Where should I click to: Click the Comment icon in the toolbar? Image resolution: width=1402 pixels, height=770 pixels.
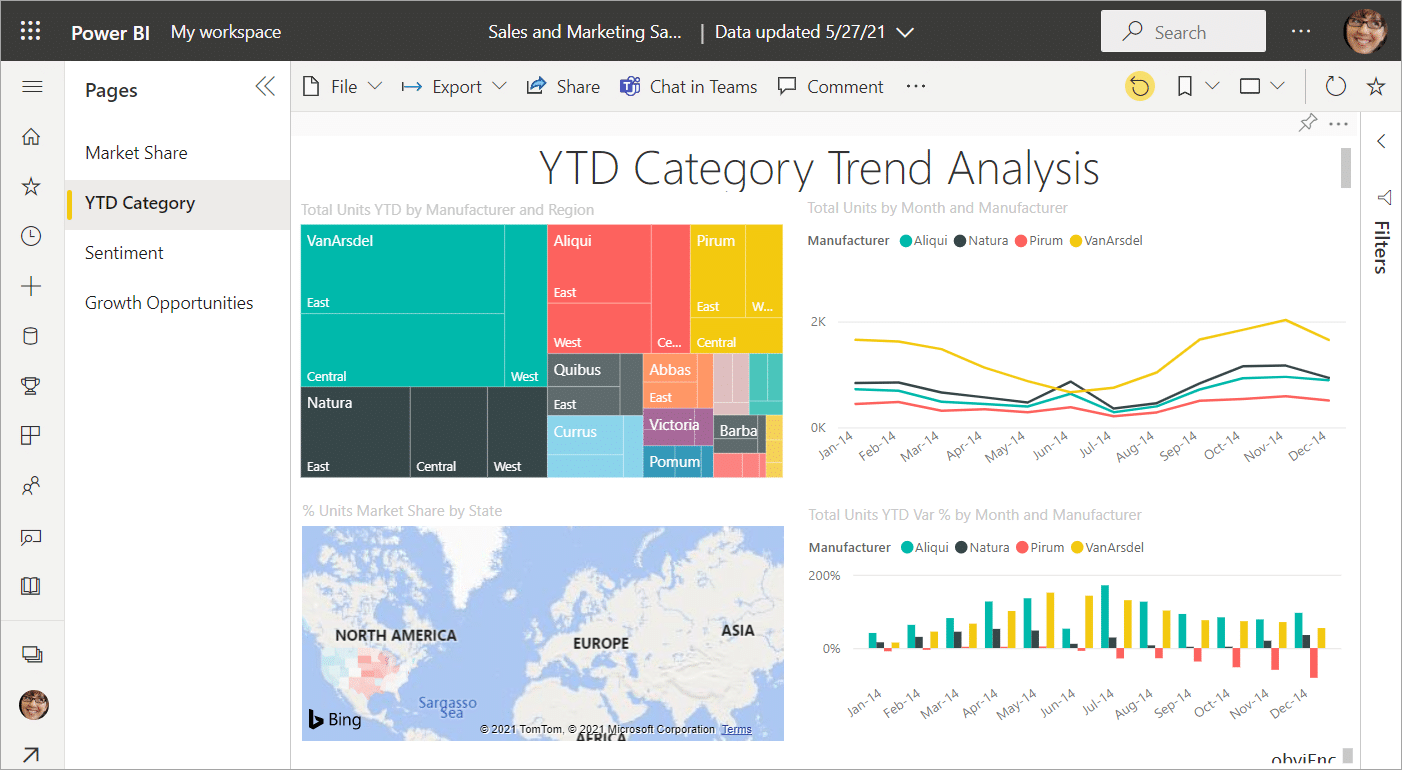[830, 86]
